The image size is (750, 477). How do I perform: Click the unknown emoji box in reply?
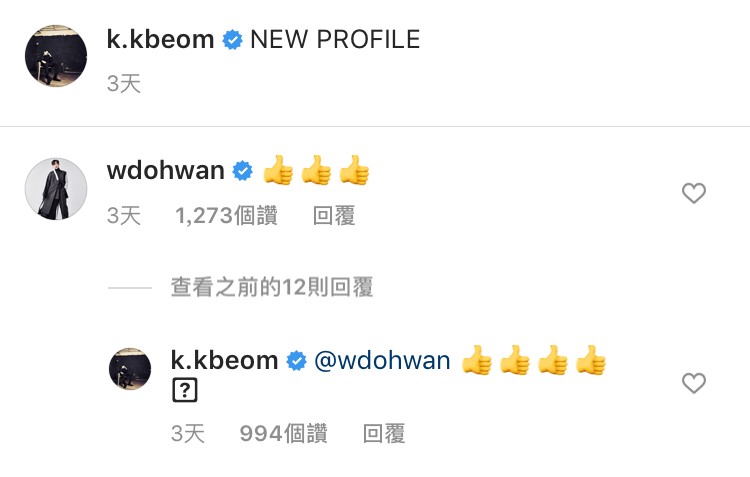coord(184,390)
